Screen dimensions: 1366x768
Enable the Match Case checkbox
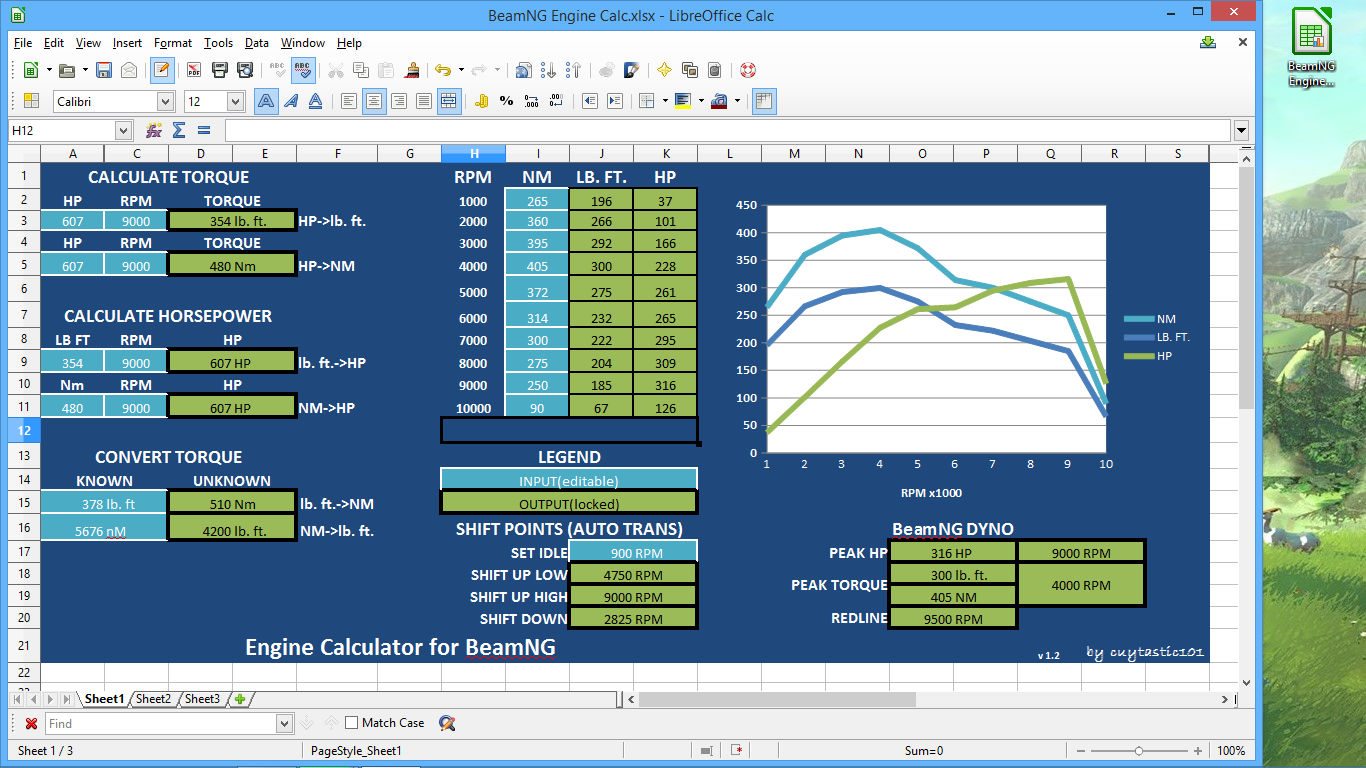pos(351,723)
